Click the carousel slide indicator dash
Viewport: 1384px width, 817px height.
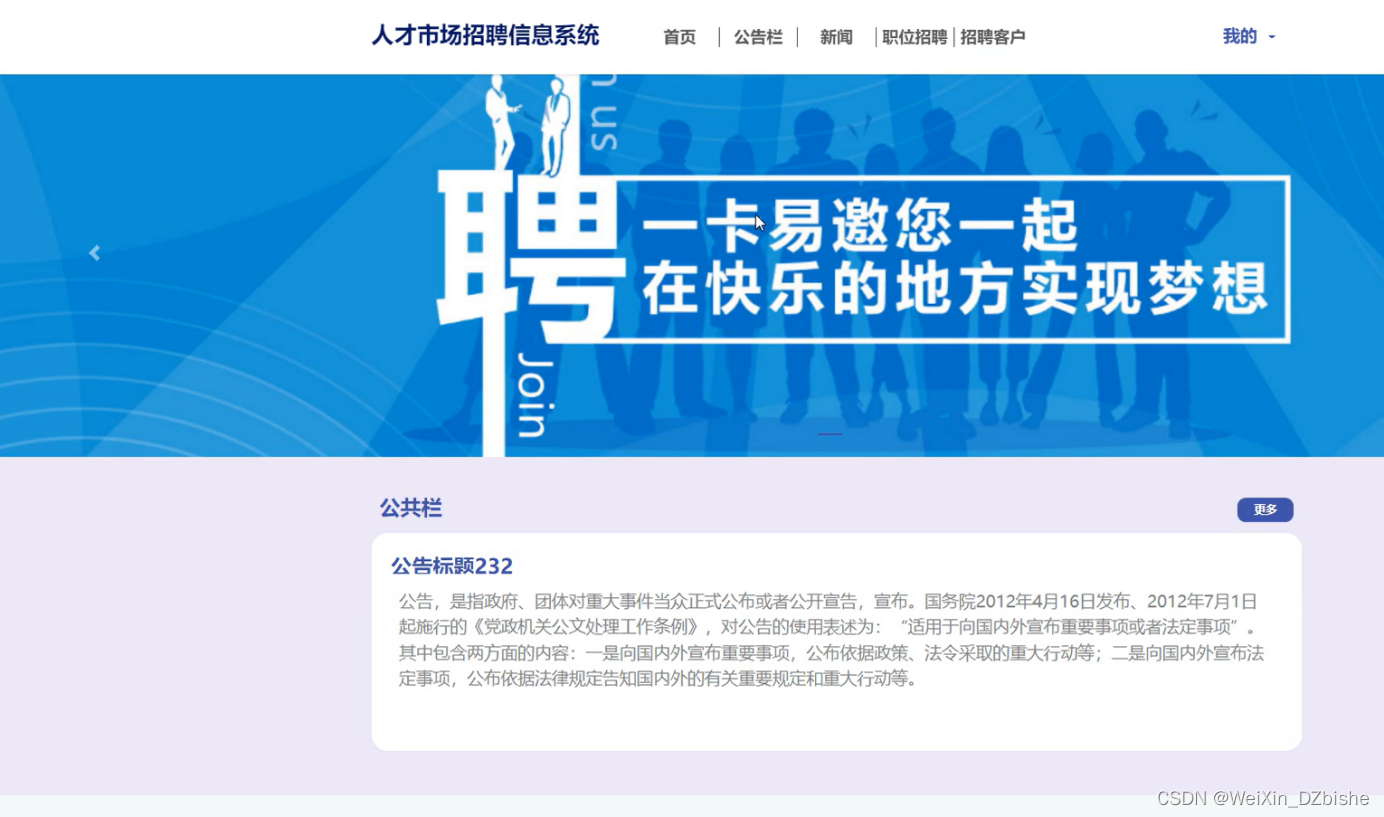click(x=830, y=434)
